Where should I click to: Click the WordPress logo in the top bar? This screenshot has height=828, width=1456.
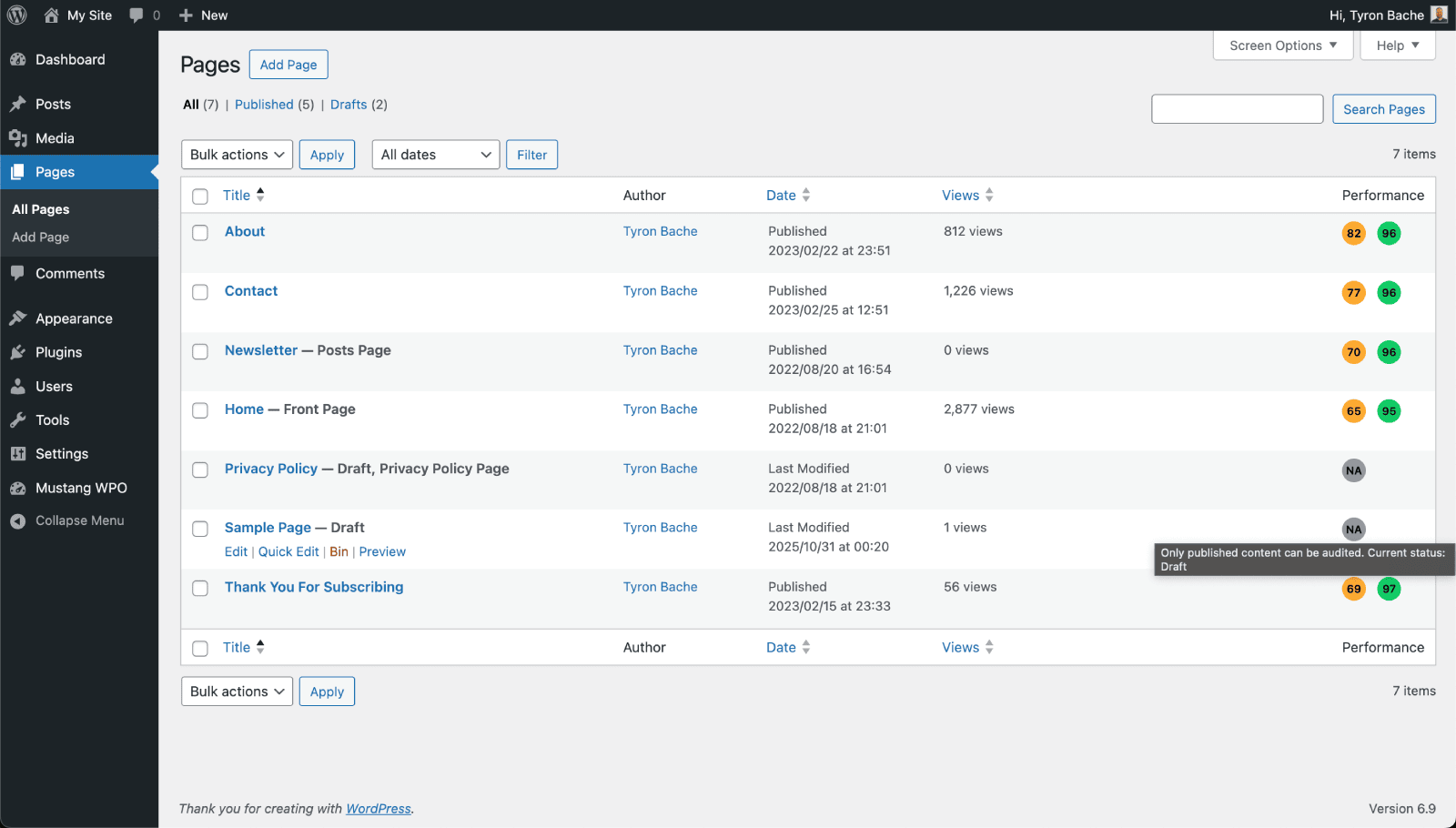[16, 15]
